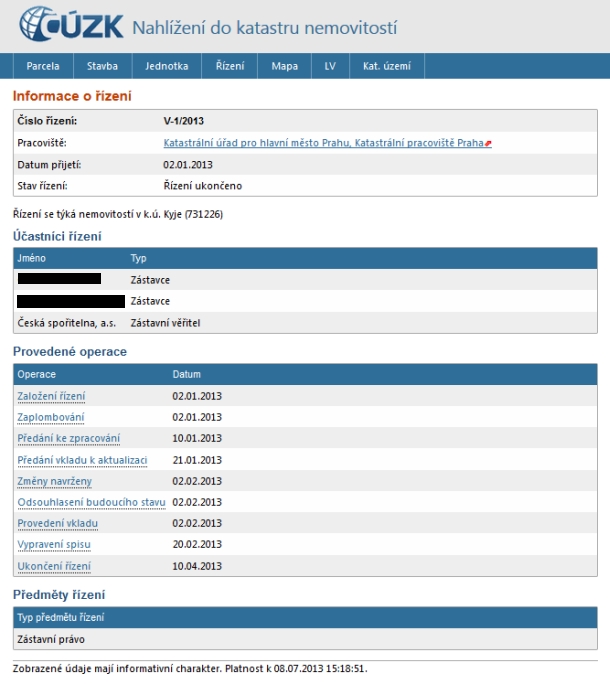Screen dimensions: 610x684
Task: Open the Parcela menu item
Action: click(x=43, y=66)
